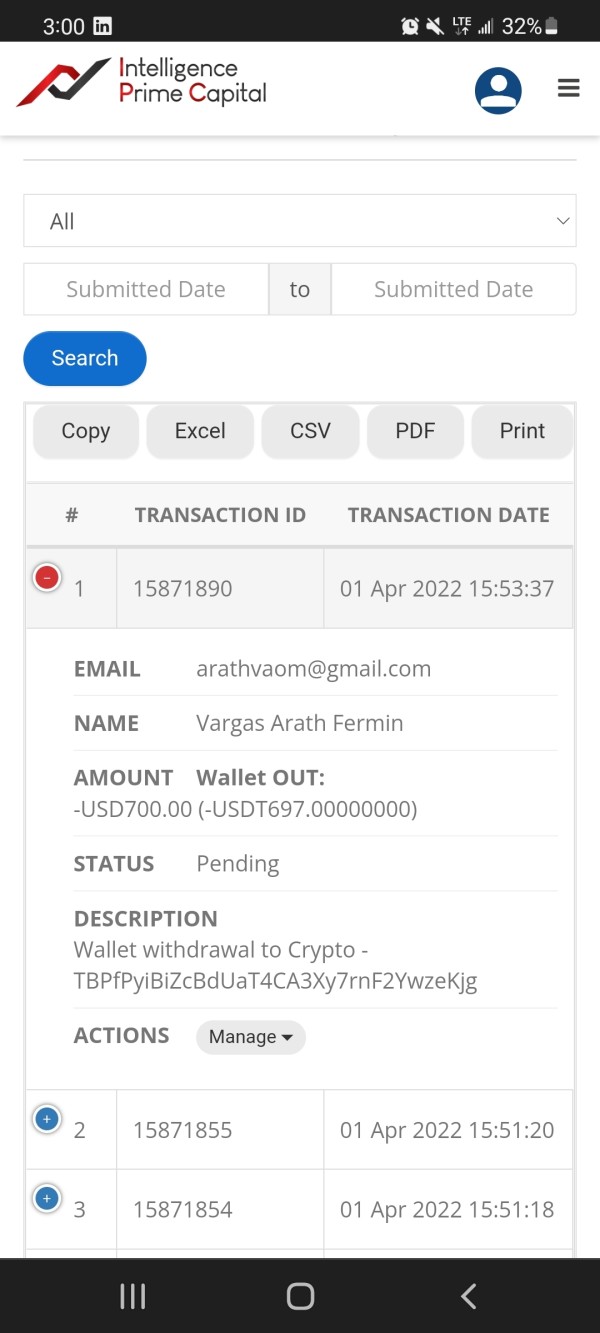Sort by Transaction ID column header
600x1333 pixels.
[x=220, y=515]
